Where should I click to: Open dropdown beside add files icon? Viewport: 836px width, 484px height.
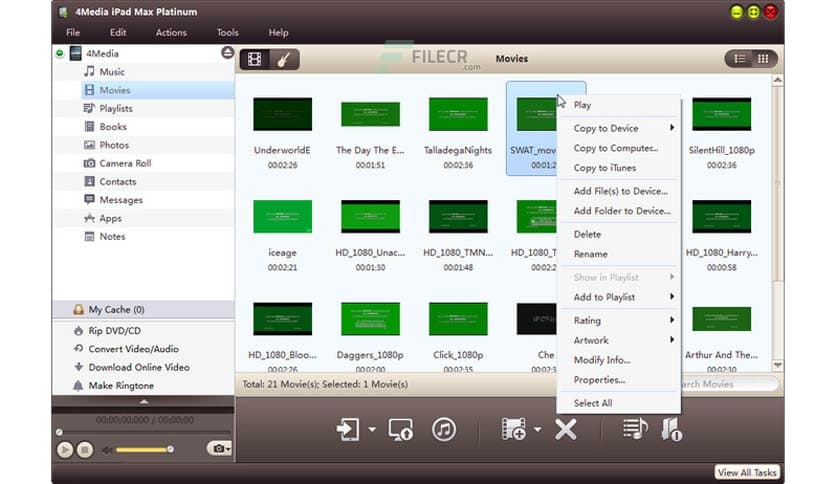pos(537,429)
